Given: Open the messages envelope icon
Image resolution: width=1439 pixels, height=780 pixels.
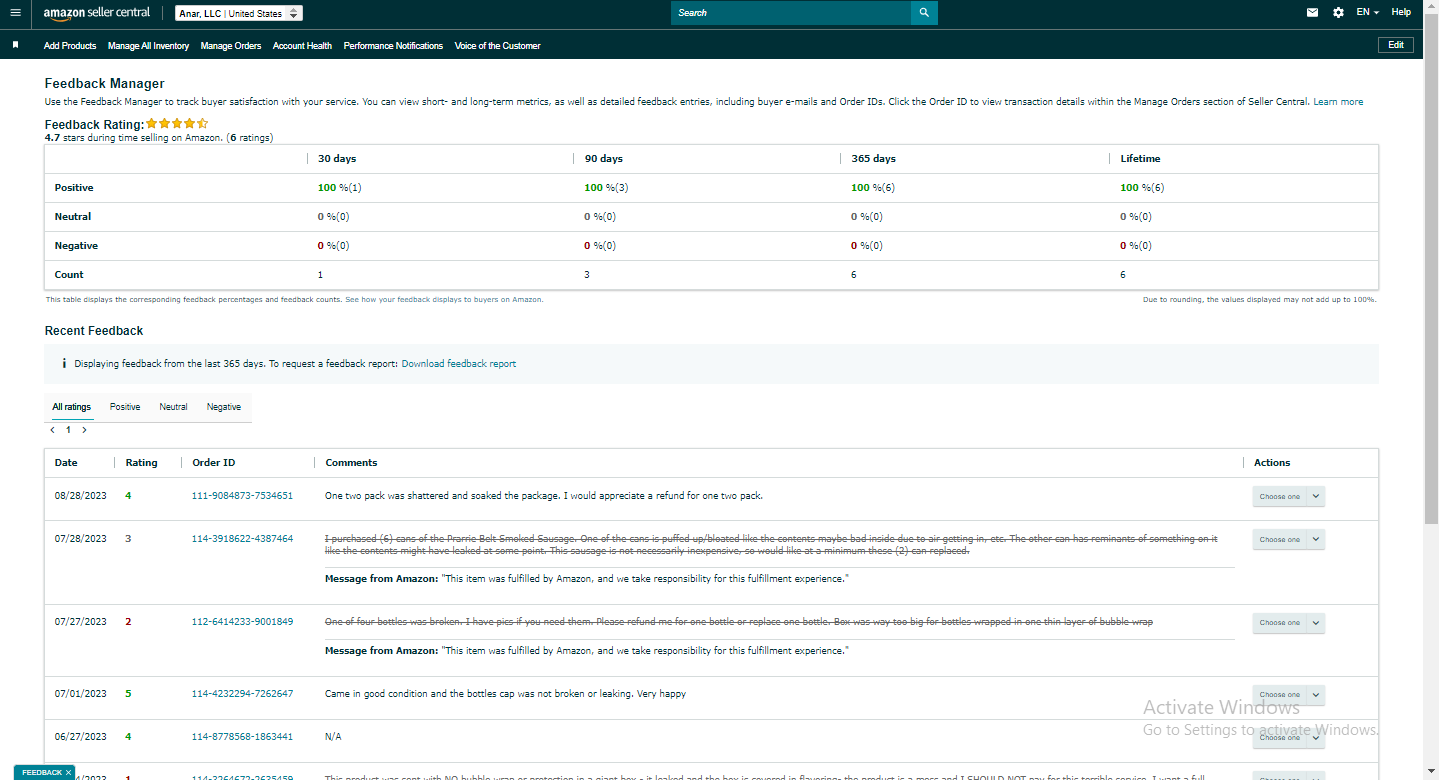Looking at the screenshot, I should 1313,13.
